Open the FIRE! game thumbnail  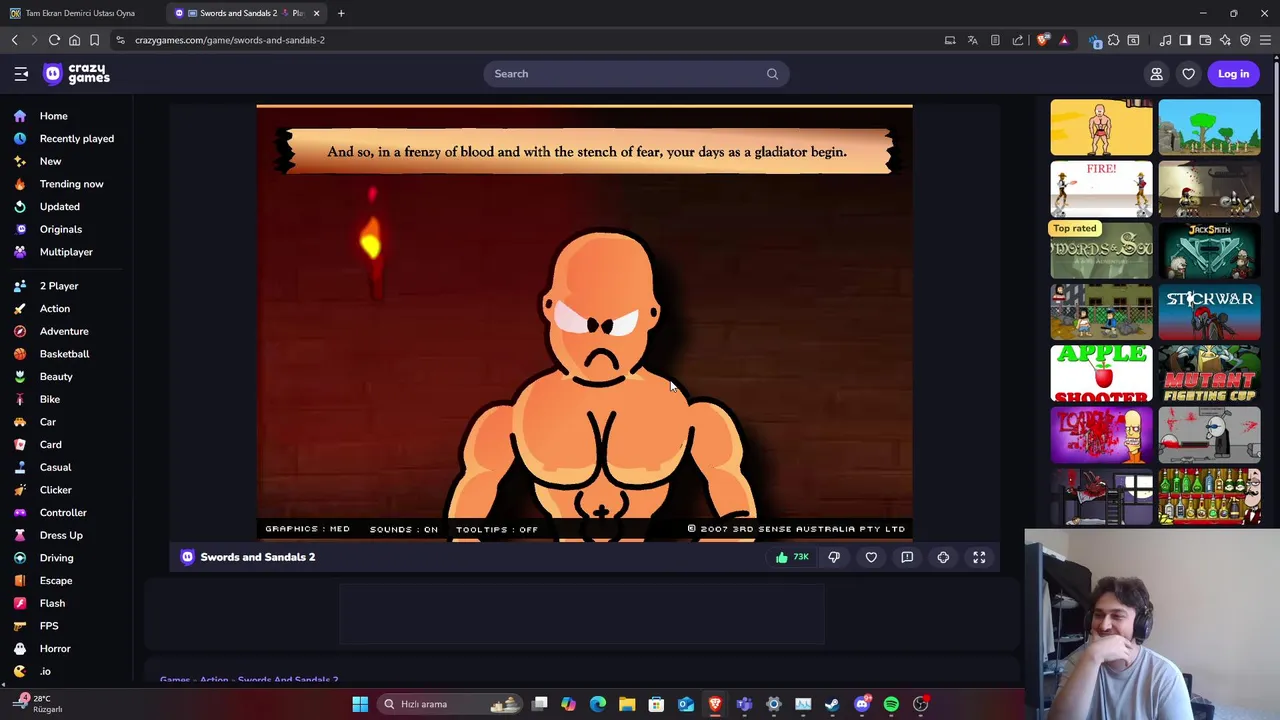point(1101,189)
